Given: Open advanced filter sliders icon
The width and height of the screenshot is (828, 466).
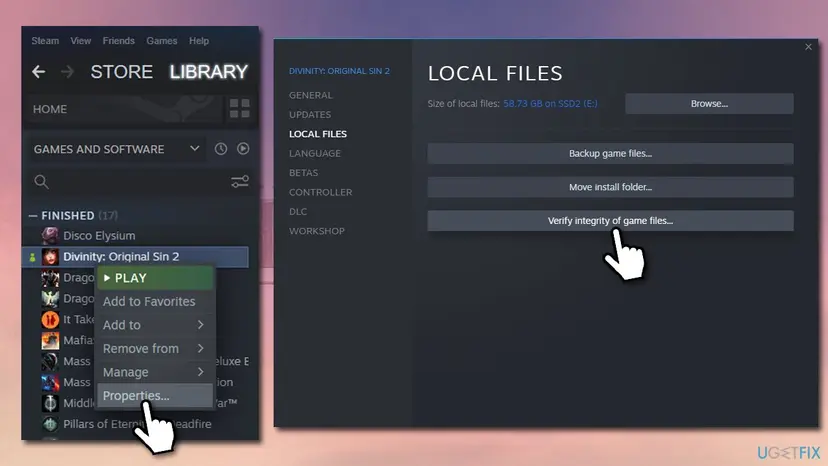Looking at the screenshot, I should pyautogui.click(x=240, y=182).
